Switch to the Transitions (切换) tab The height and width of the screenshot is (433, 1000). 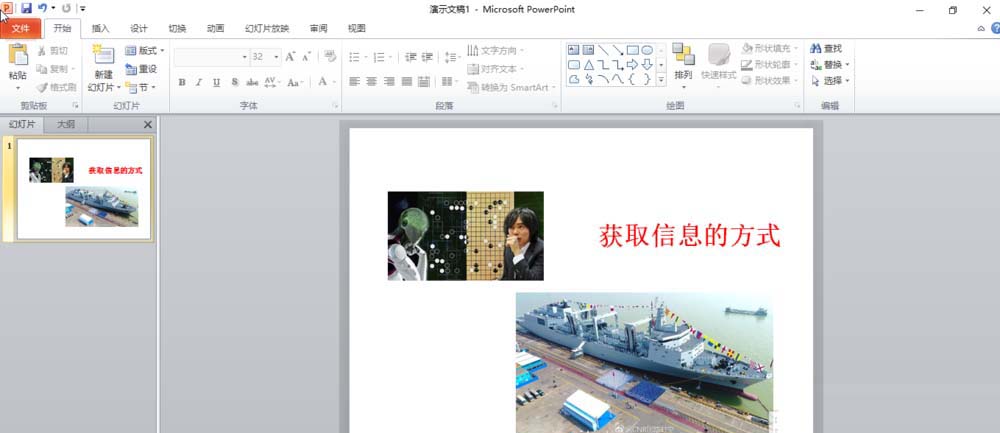coord(177,28)
